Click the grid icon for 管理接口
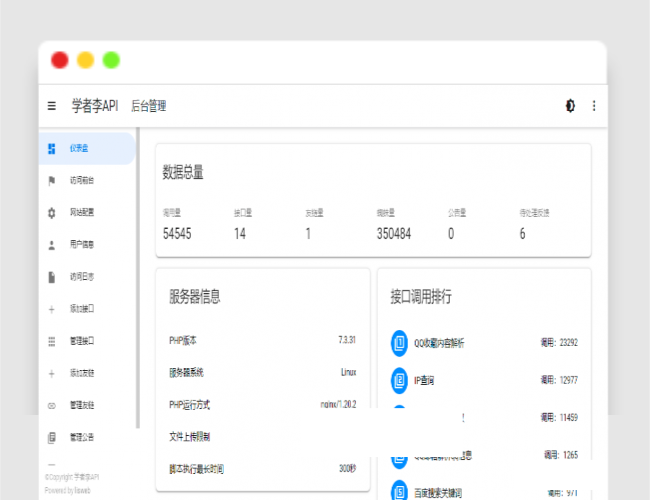The height and width of the screenshot is (500, 650). (x=51, y=341)
